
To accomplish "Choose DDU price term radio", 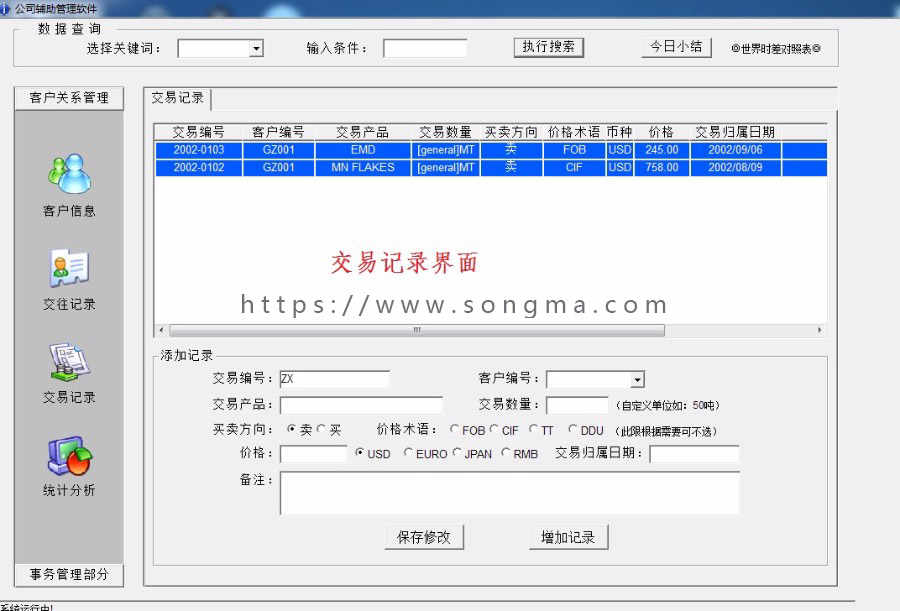I will click(573, 429).
